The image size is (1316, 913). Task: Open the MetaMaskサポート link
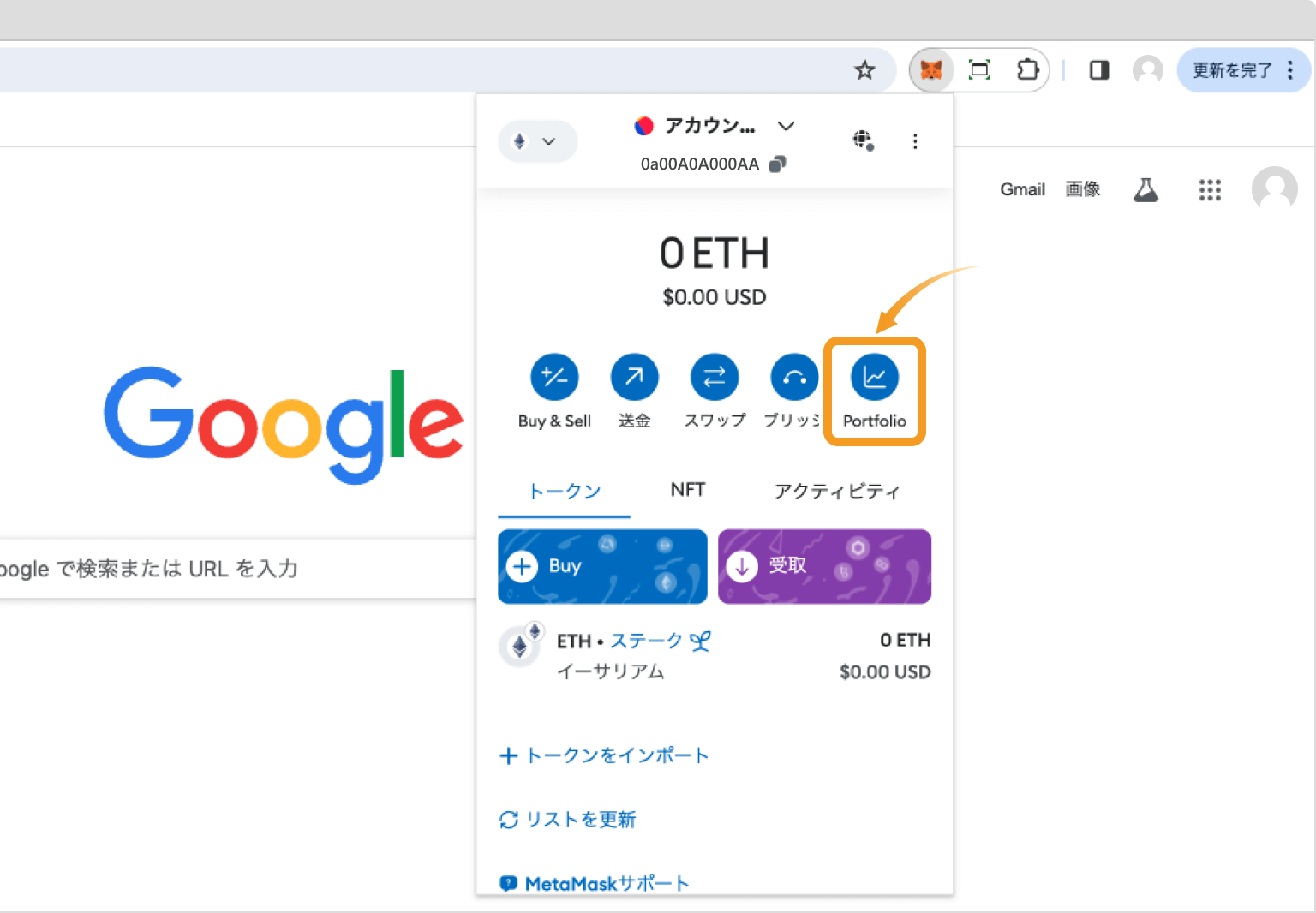595,883
